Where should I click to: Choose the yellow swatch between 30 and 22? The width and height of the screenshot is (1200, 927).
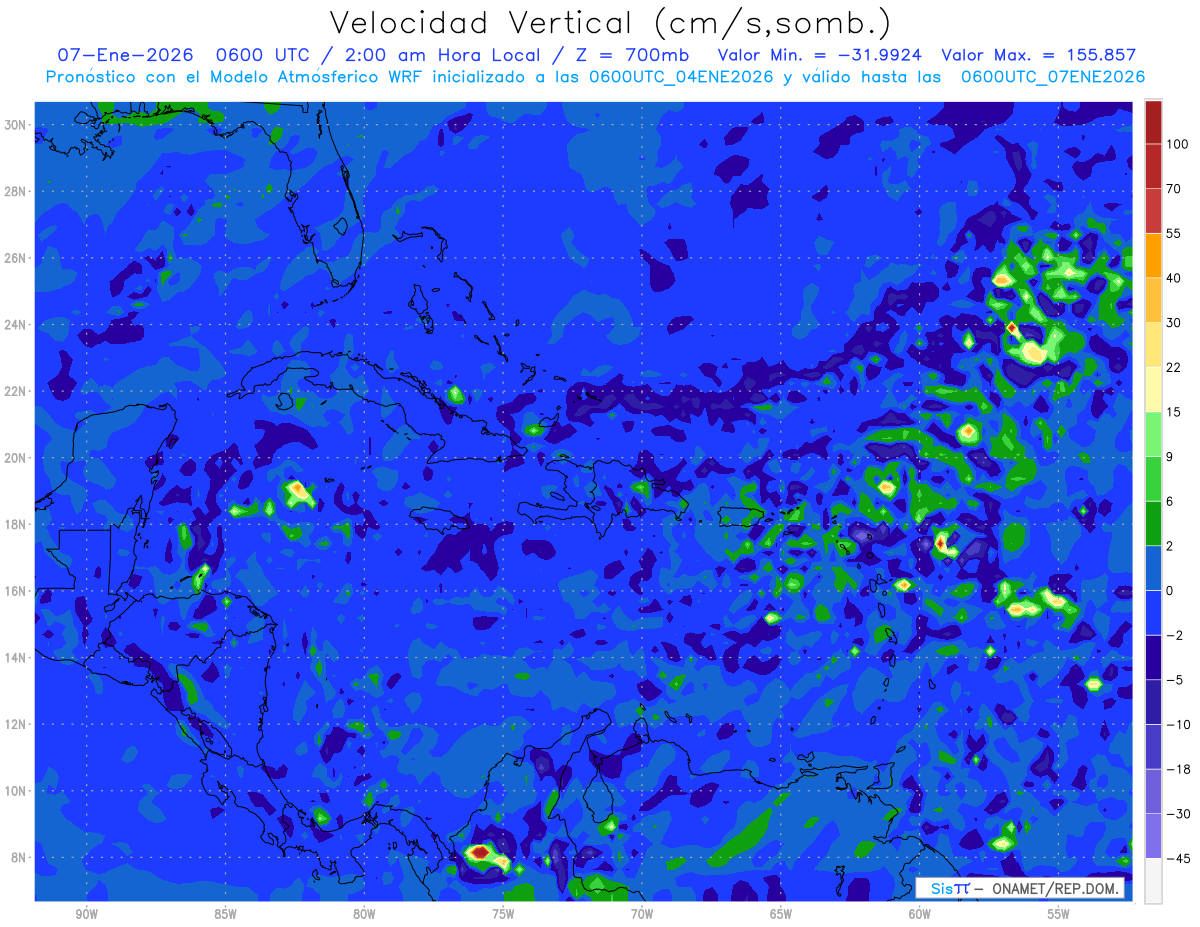tap(1153, 345)
